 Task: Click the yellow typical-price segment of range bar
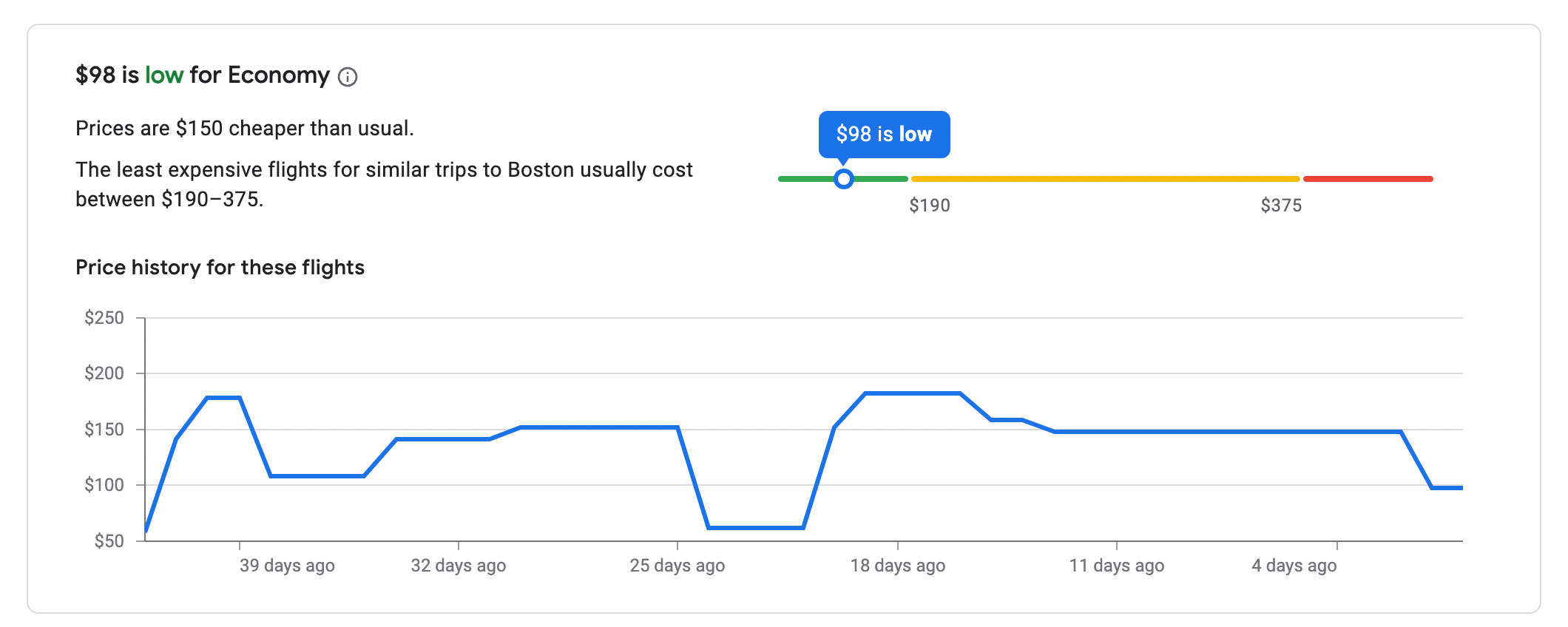tap(1105, 179)
